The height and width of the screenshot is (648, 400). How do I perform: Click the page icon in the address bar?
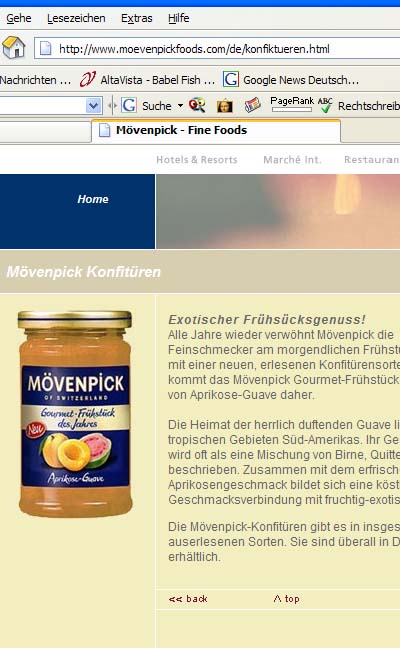pyautogui.click(x=45, y=49)
